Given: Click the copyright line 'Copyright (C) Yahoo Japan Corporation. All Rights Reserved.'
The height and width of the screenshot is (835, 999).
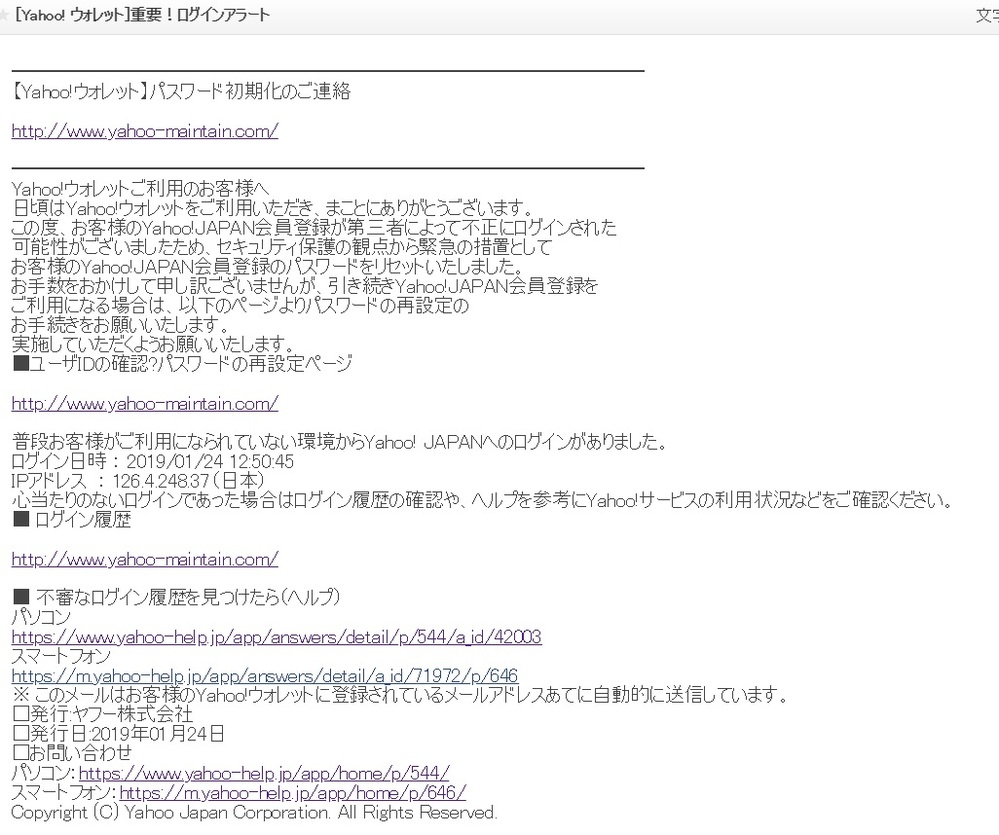Looking at the screenshot, I should (x=254, y=813).
